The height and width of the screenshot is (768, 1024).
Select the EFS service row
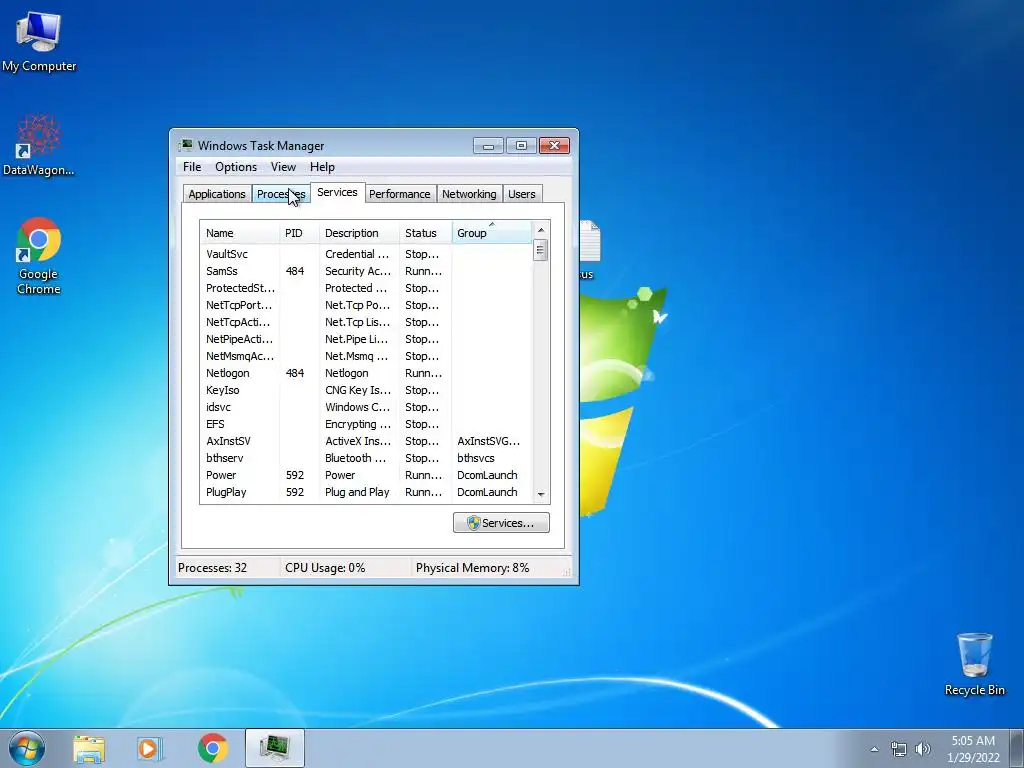[366, 424]
